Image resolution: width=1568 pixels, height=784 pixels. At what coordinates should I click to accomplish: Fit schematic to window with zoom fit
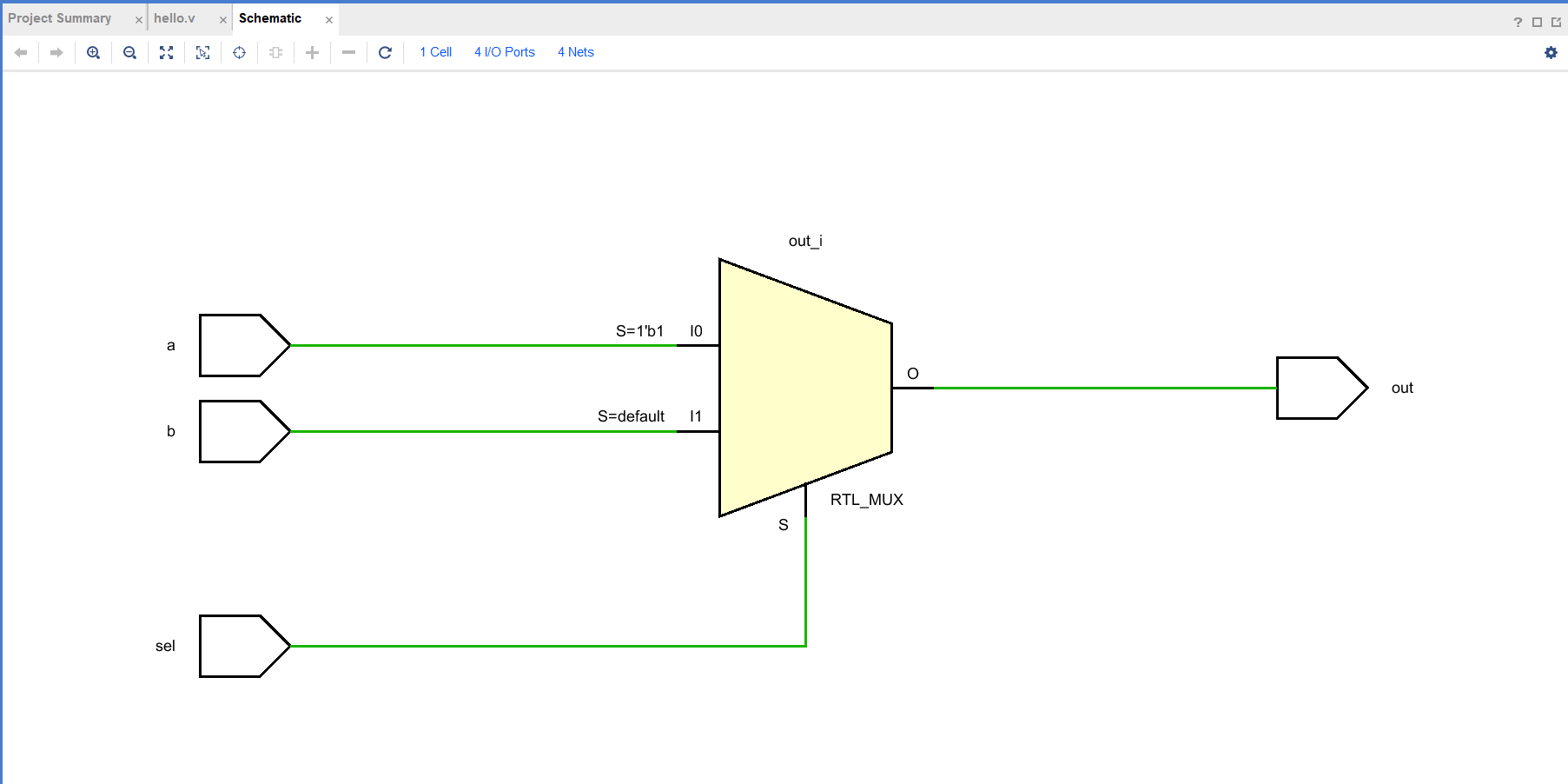tap(167, 52)
